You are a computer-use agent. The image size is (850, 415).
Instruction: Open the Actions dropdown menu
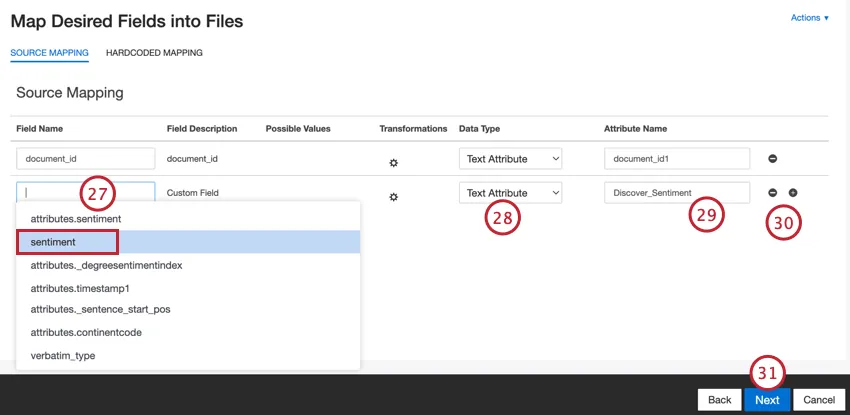[x=809, y=18]
